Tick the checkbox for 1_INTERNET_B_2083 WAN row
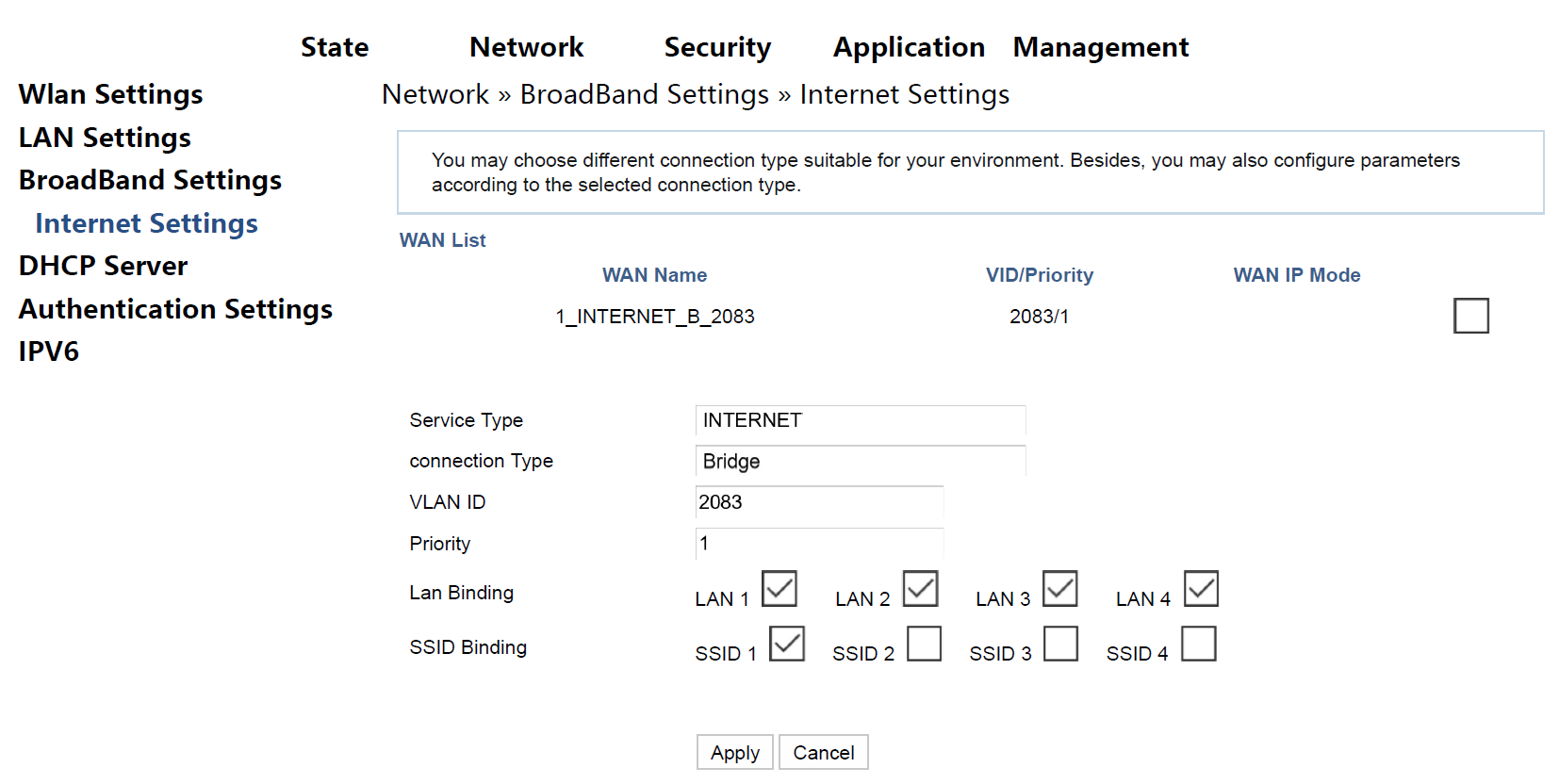The image size is (1559, 784). pos(1470,316)
